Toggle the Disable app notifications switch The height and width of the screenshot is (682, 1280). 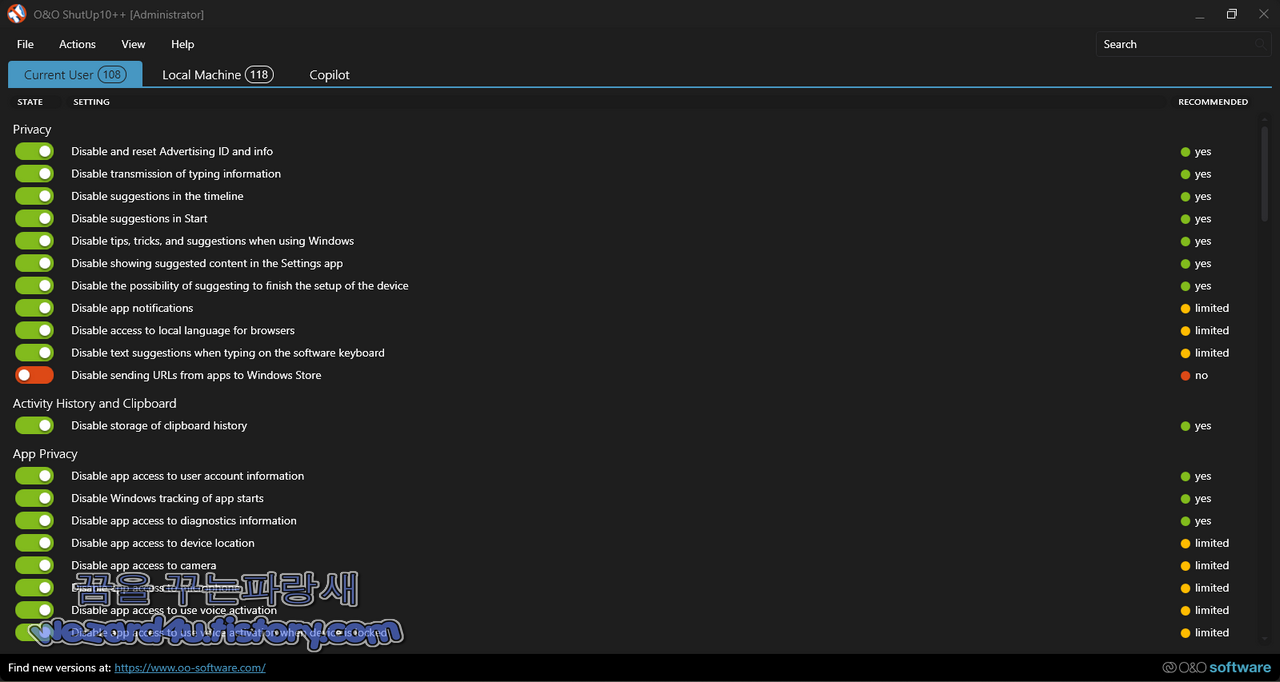(x=34, y=308)
